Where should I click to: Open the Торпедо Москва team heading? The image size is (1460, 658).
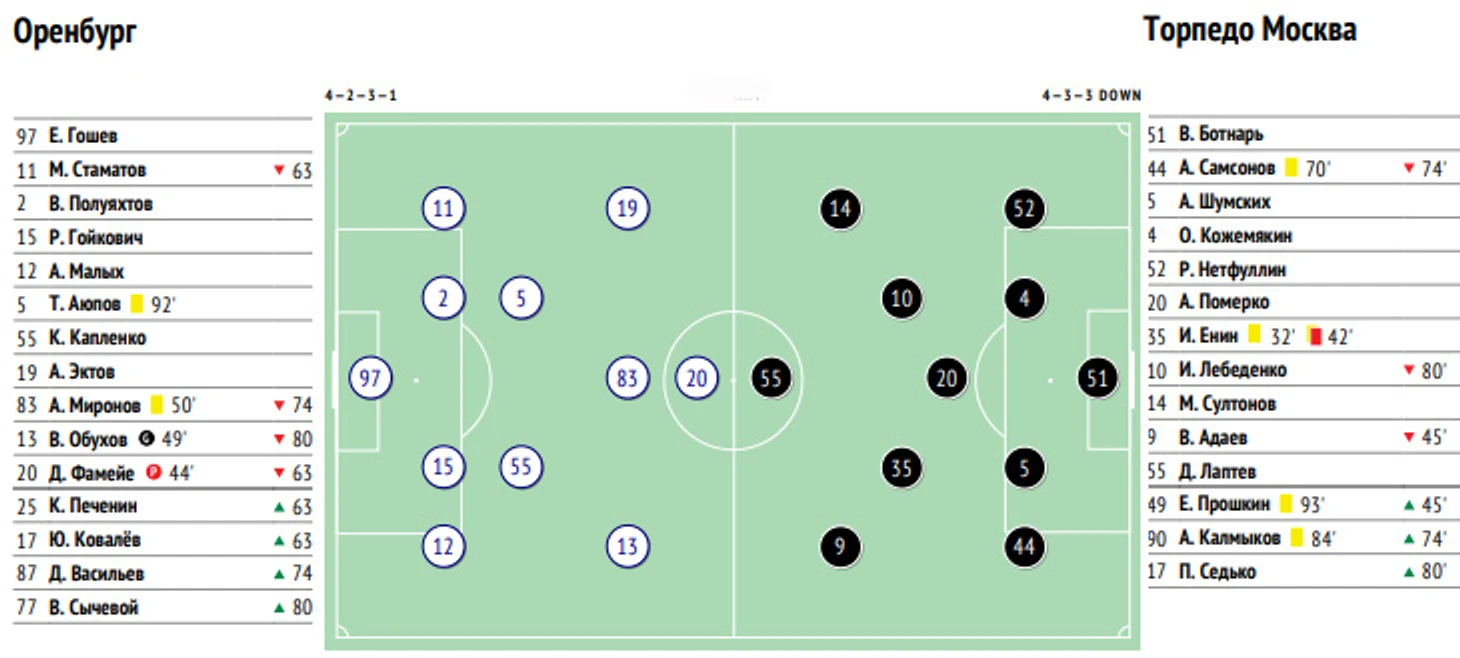tap(1250, 30)
